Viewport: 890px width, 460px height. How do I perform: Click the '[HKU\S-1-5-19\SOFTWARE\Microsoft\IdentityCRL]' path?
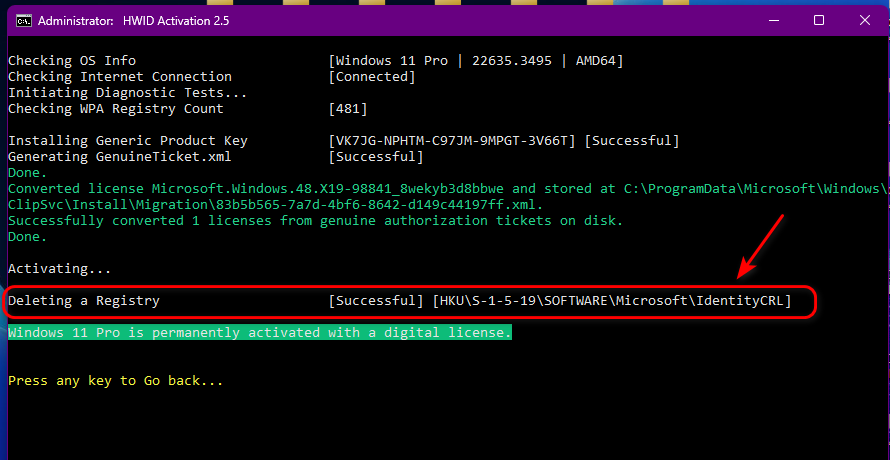pyautogui.click(x=612, y=300)
